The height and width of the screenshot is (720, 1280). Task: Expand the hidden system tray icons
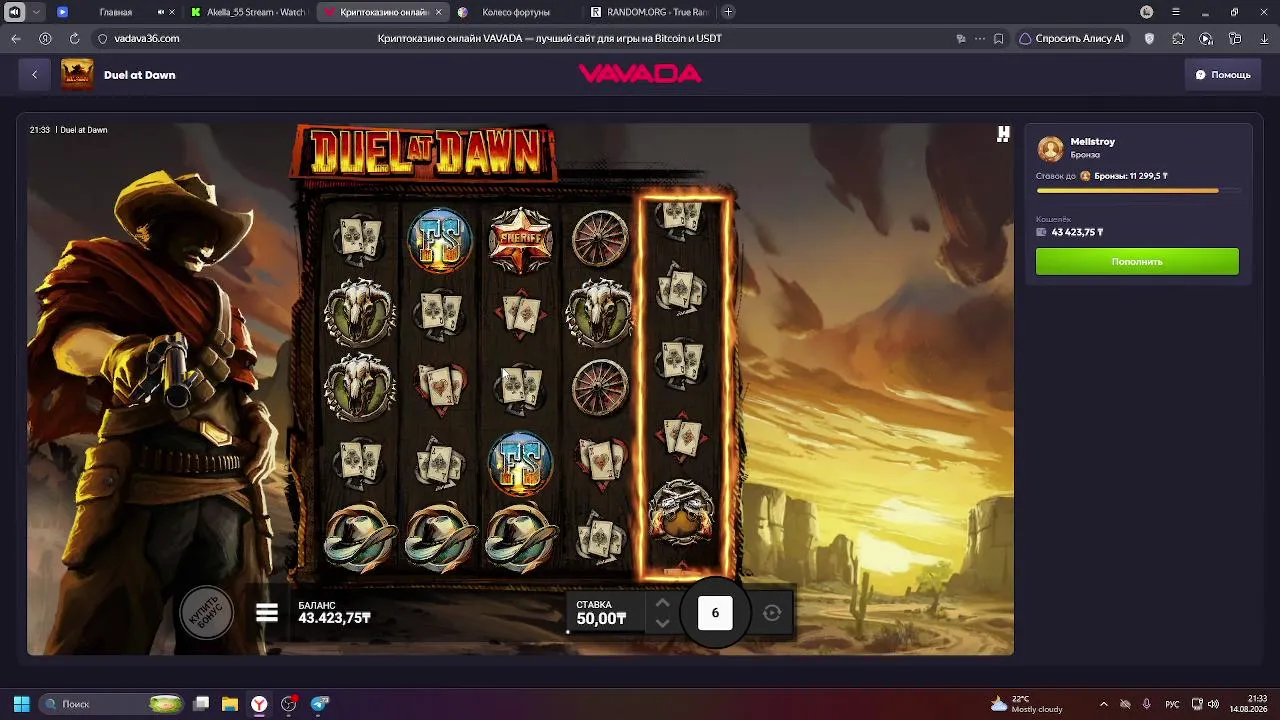point(1104,704)
